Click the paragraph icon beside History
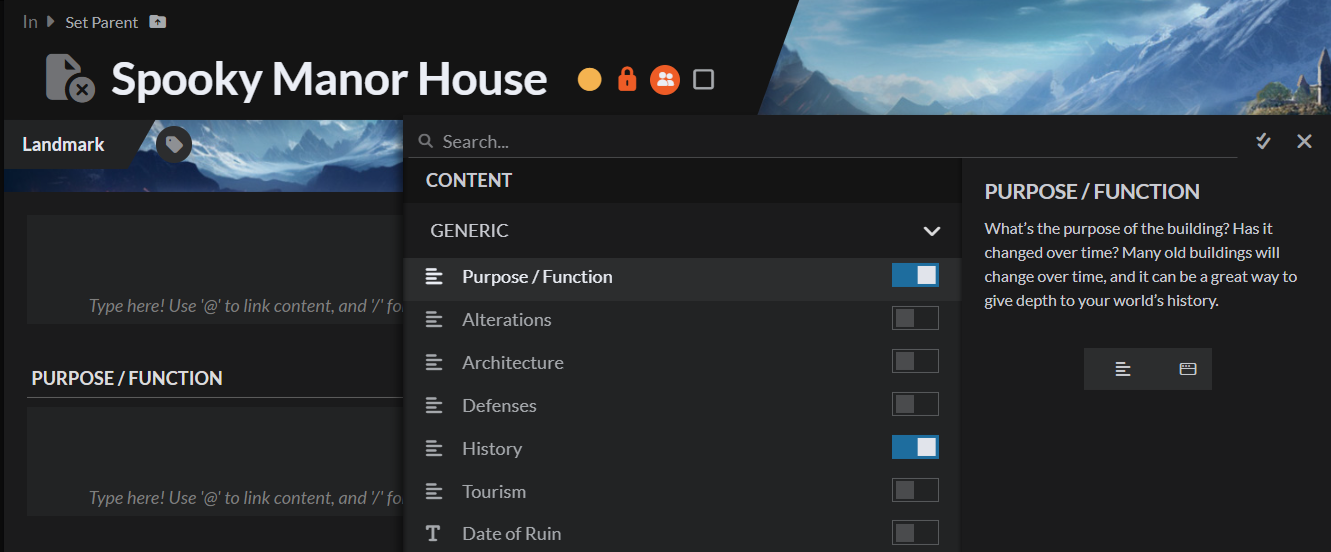 (433, 449)
